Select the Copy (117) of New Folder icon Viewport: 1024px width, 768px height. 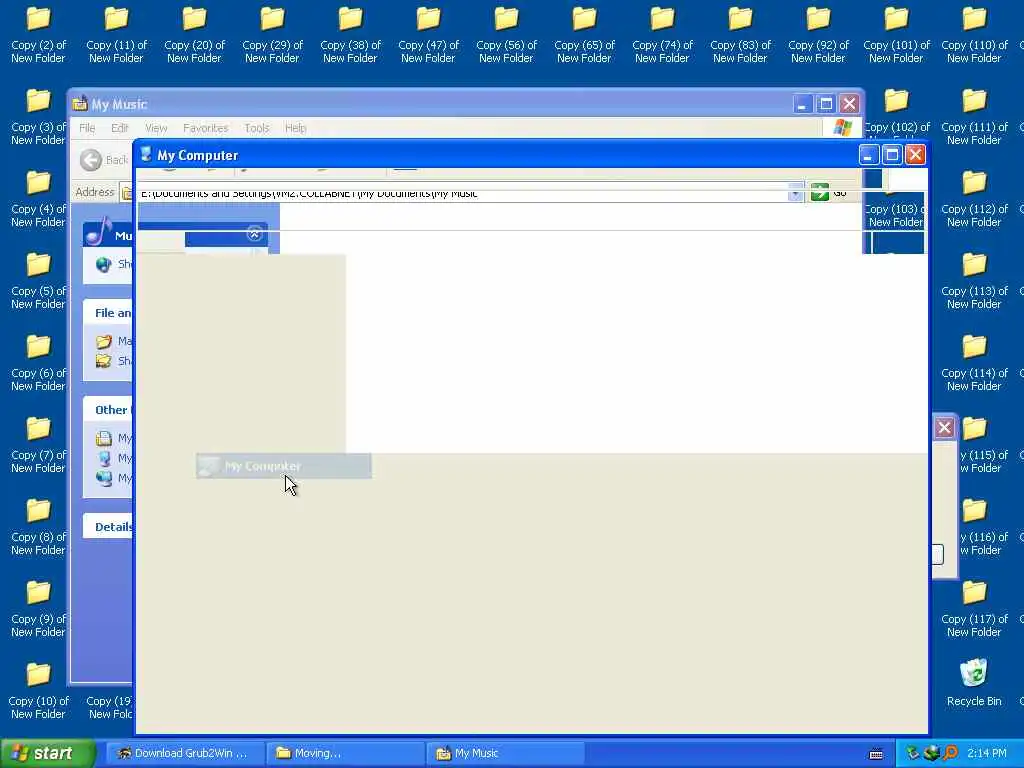point(974,609)
